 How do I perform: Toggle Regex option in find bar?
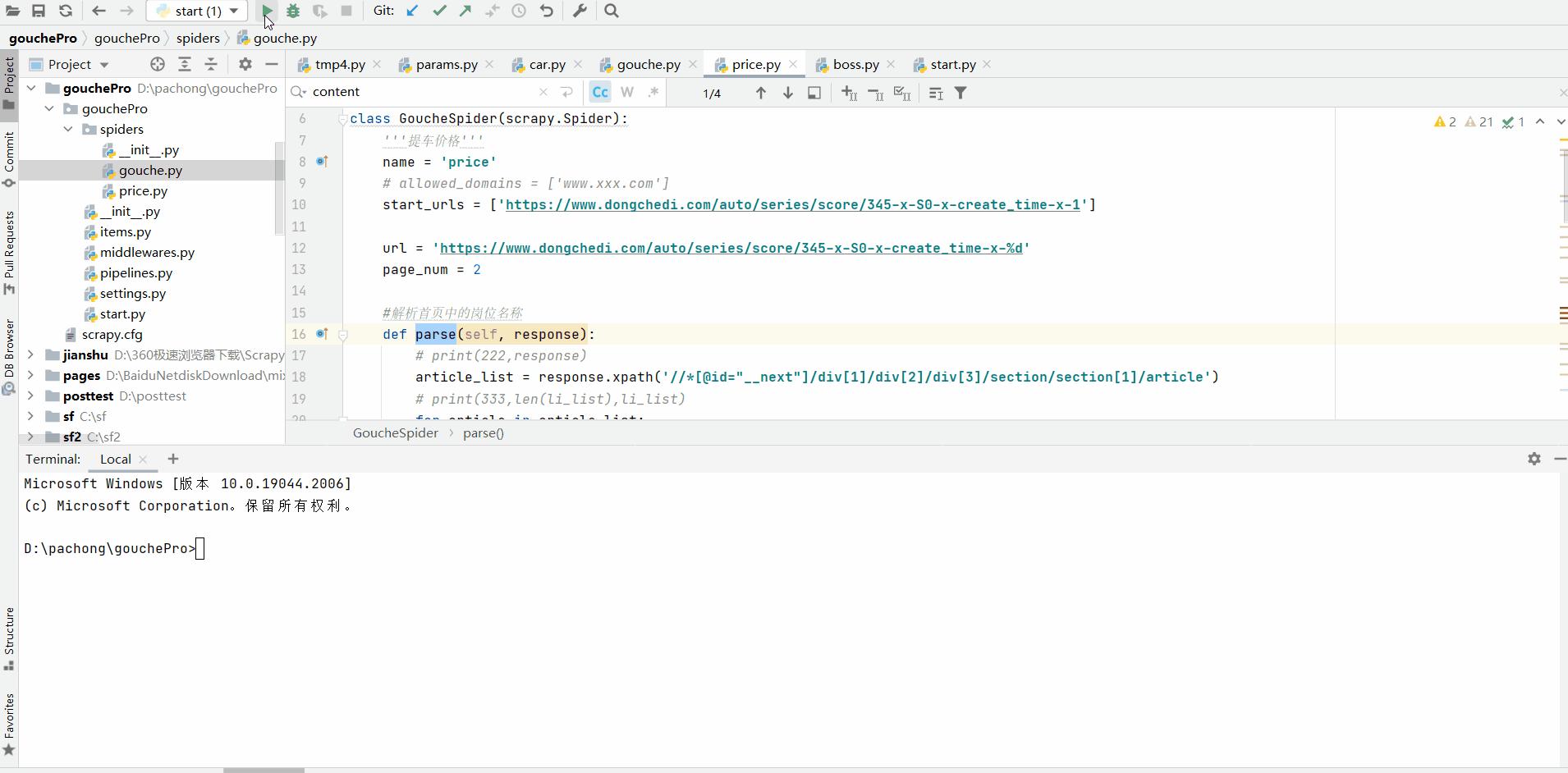point(653,93)
